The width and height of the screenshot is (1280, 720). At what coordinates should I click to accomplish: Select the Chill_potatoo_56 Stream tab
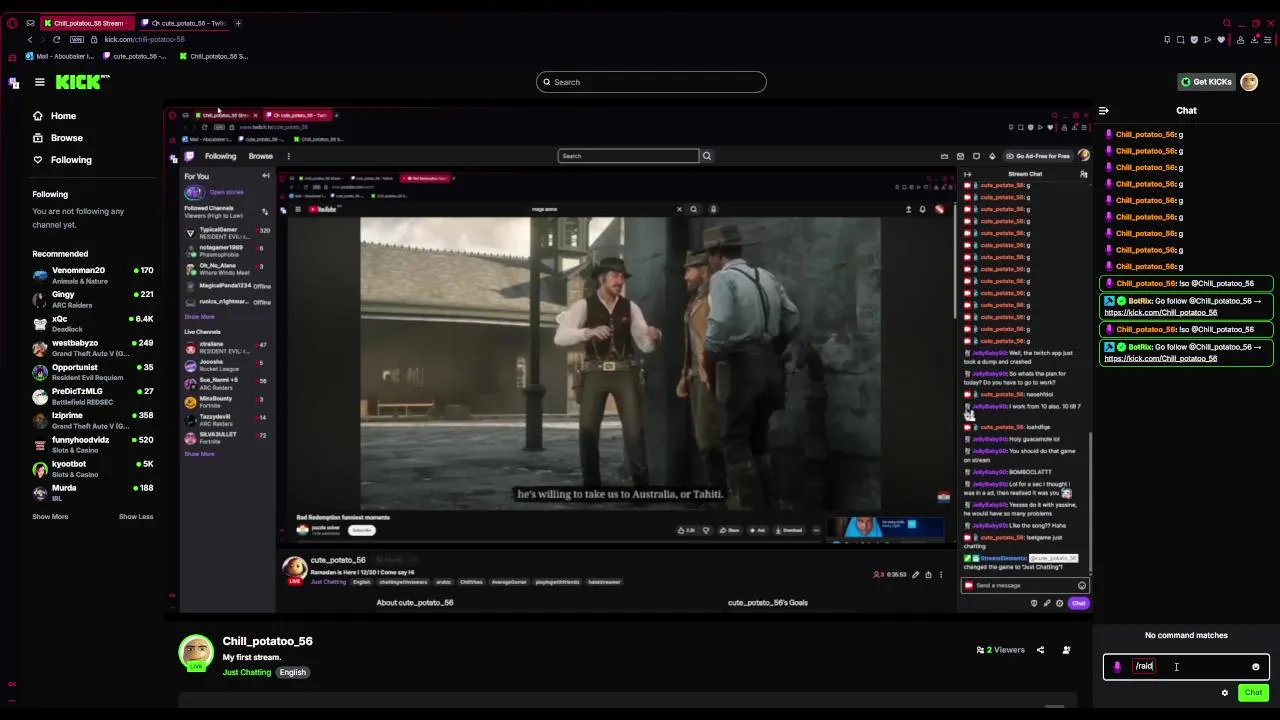click(x=88, y=23)
